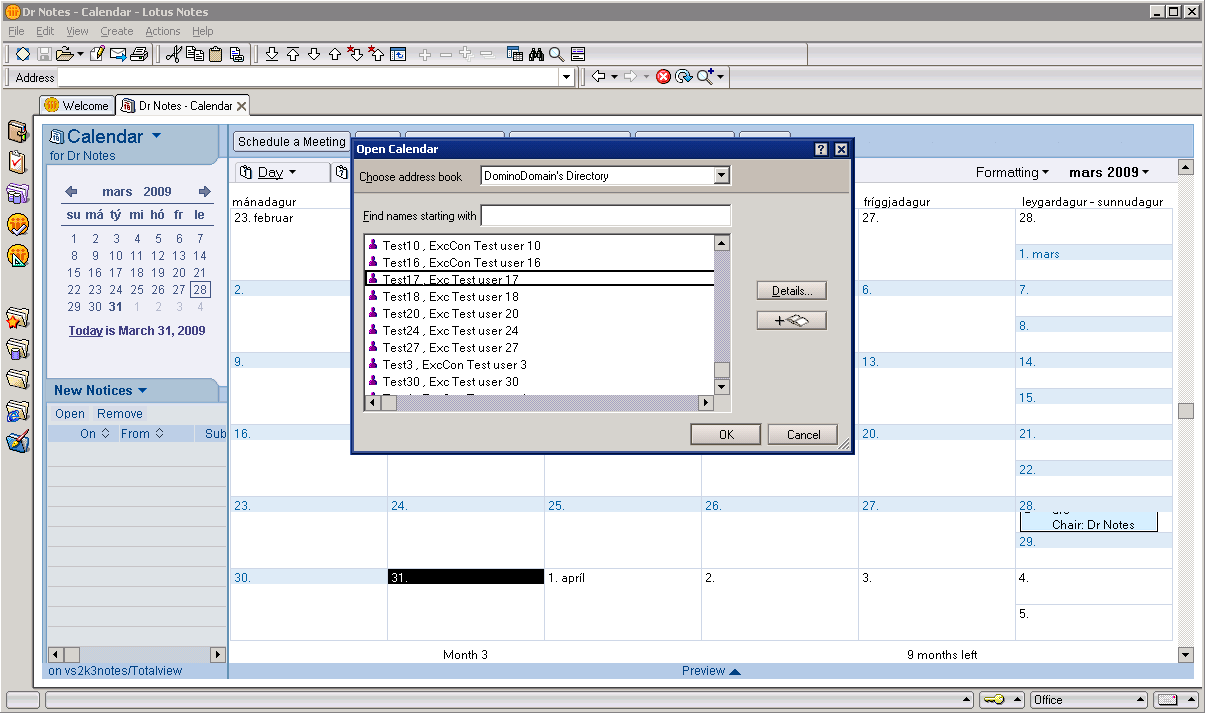Select Test3 , ExcCon Test user 3
Screen dimensions: 1205x713
(540, 365)
